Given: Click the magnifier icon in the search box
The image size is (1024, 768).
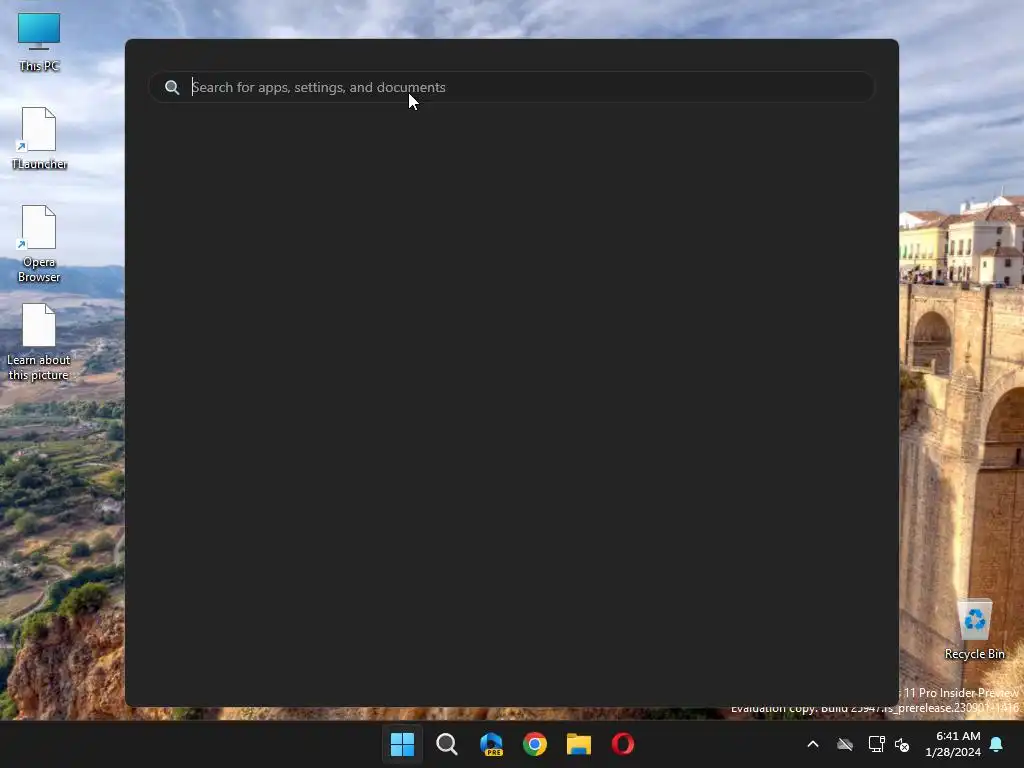Looking at the screenshot, I should (172, 88).
